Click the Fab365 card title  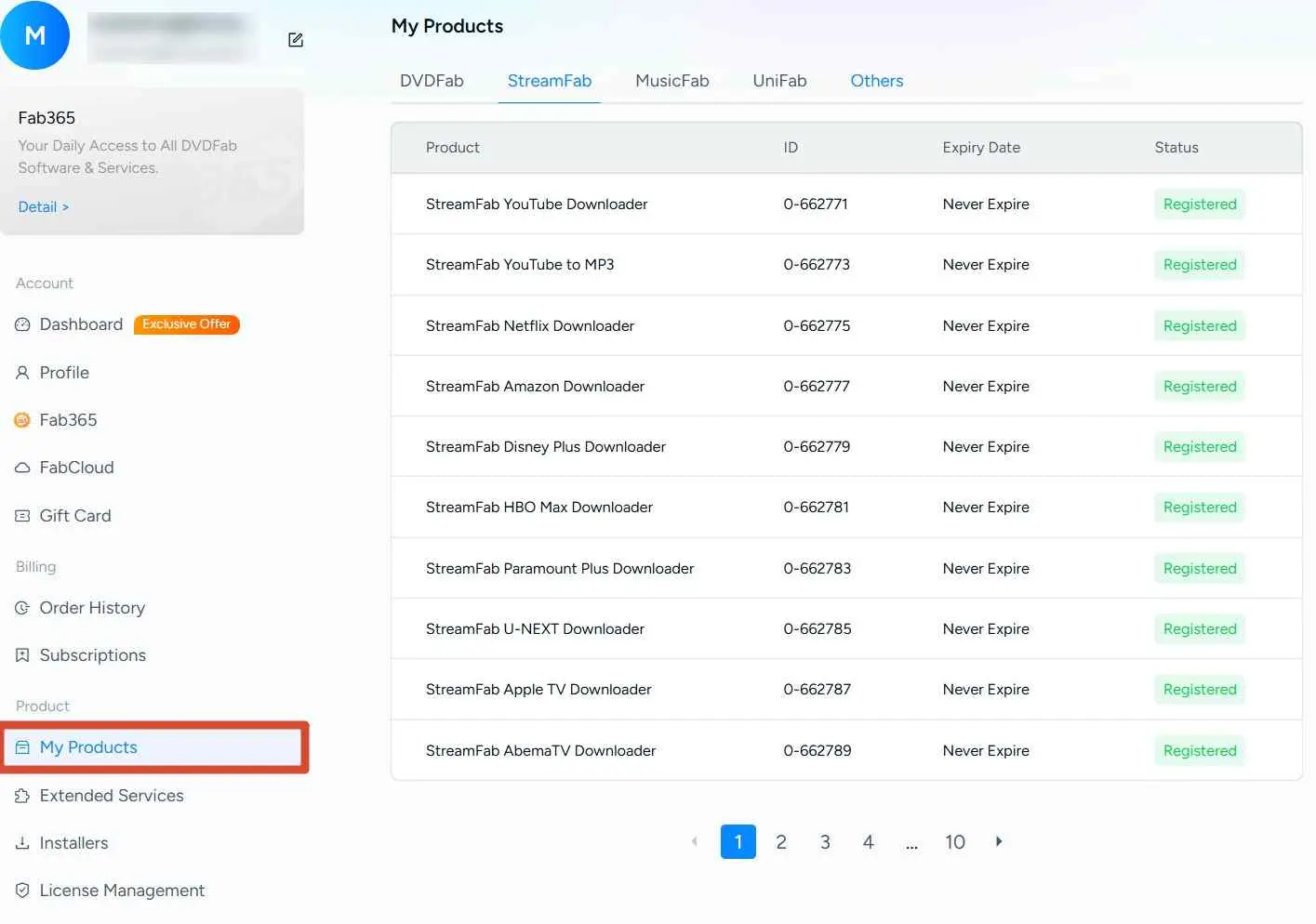click(x=47, y=117)
